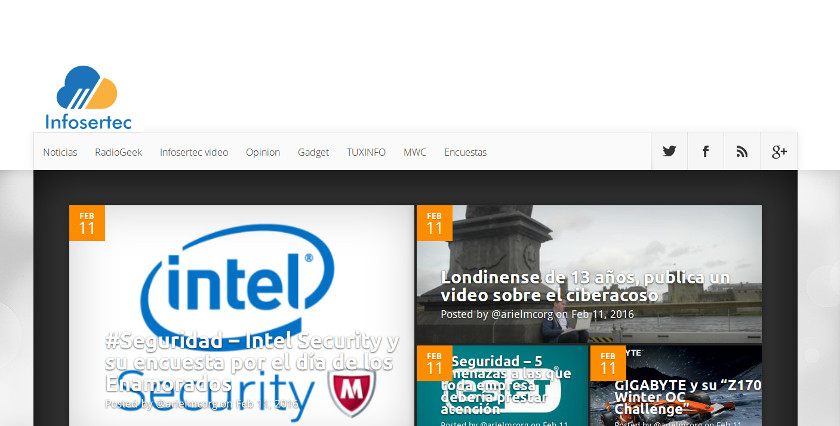Select MWC in the navigation bar
840x426 pixels.
(415, 153)
